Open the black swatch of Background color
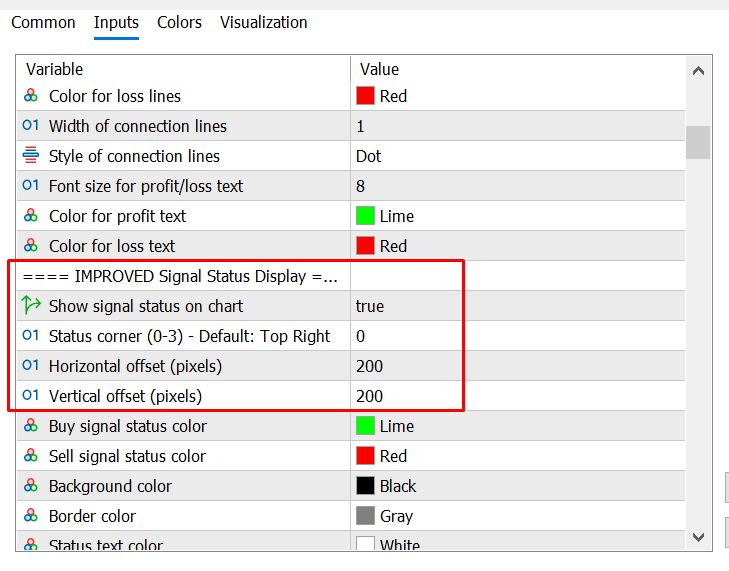 pyautogui.click(x=365, y=485)
